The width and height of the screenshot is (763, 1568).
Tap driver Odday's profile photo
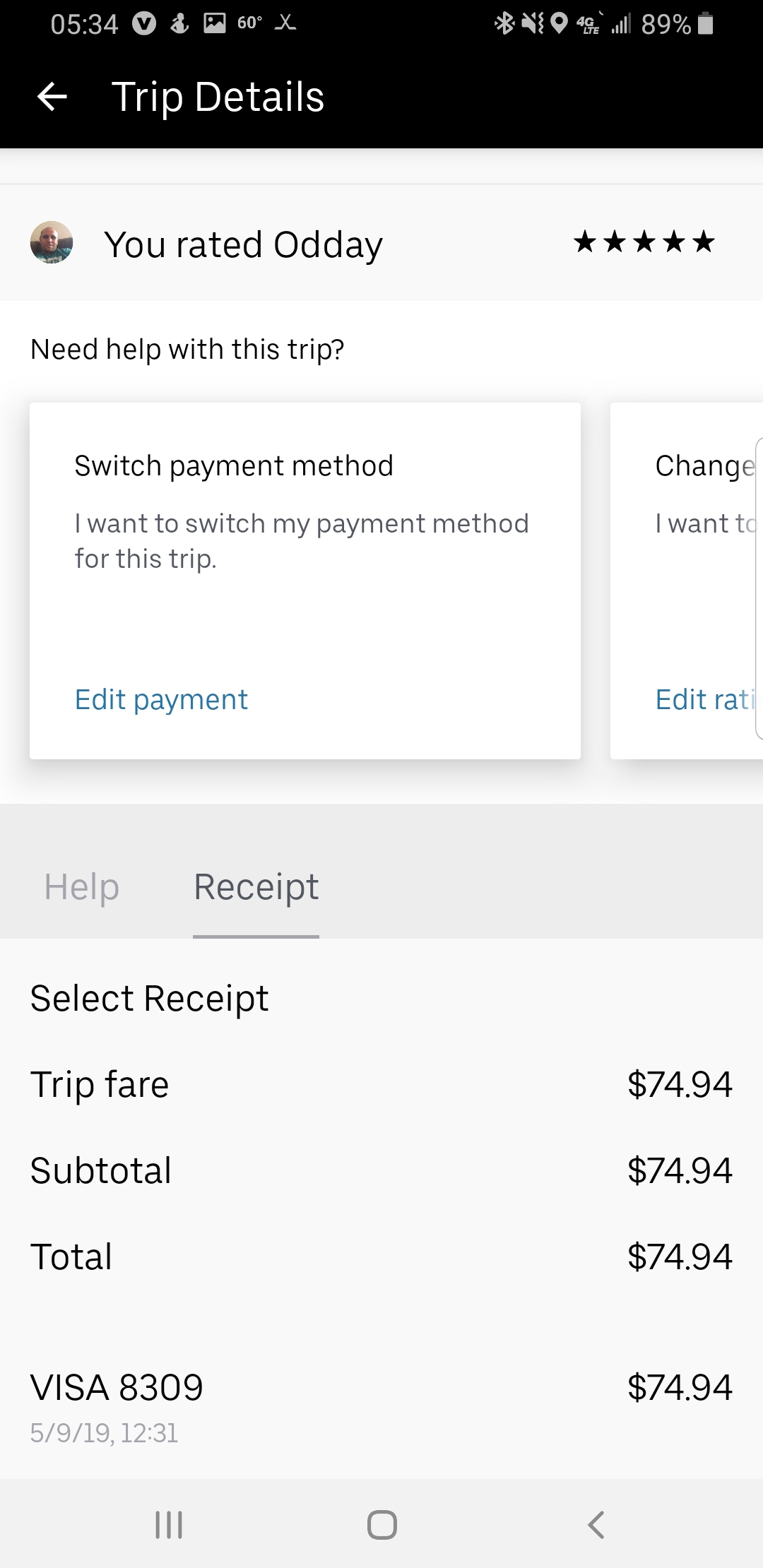(x=52, y=243)
